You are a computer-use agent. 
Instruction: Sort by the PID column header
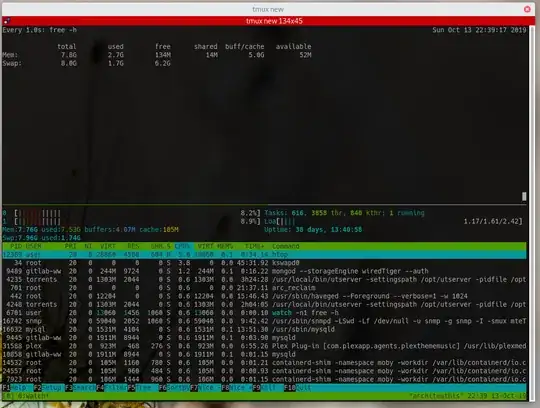click(16, 246)
